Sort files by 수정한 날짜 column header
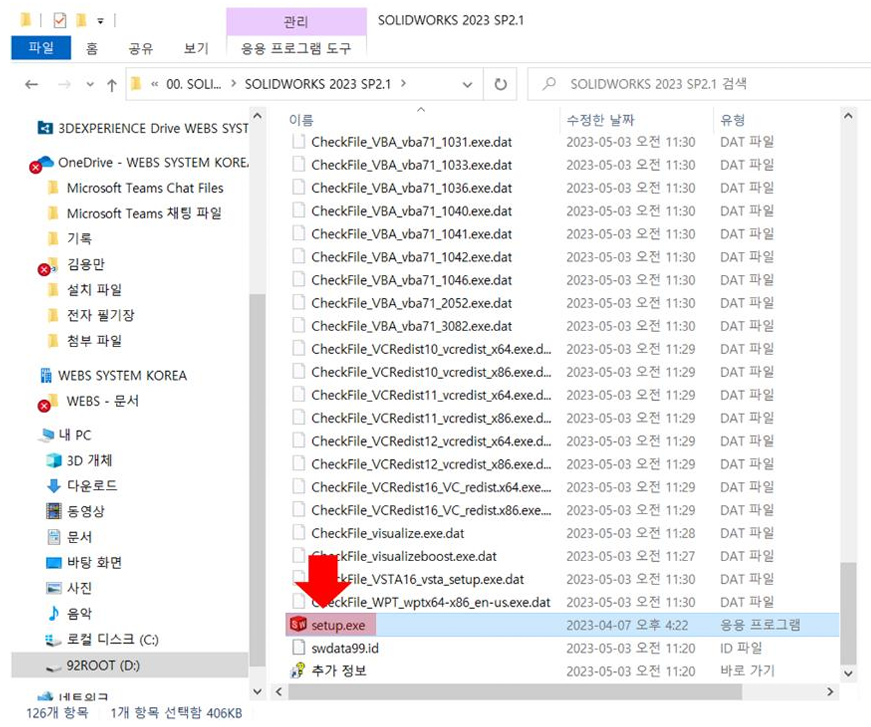The height and width of the screenshot is (727, 871). [600, 119]
